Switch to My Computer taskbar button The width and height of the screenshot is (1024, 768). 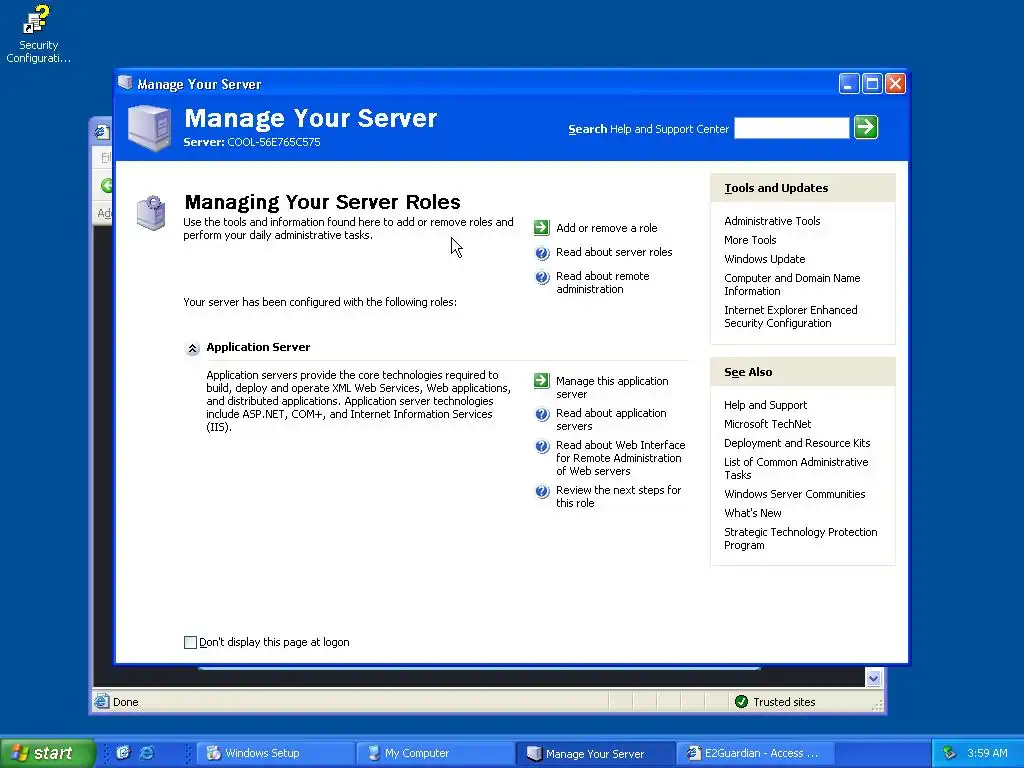[436, 753]
